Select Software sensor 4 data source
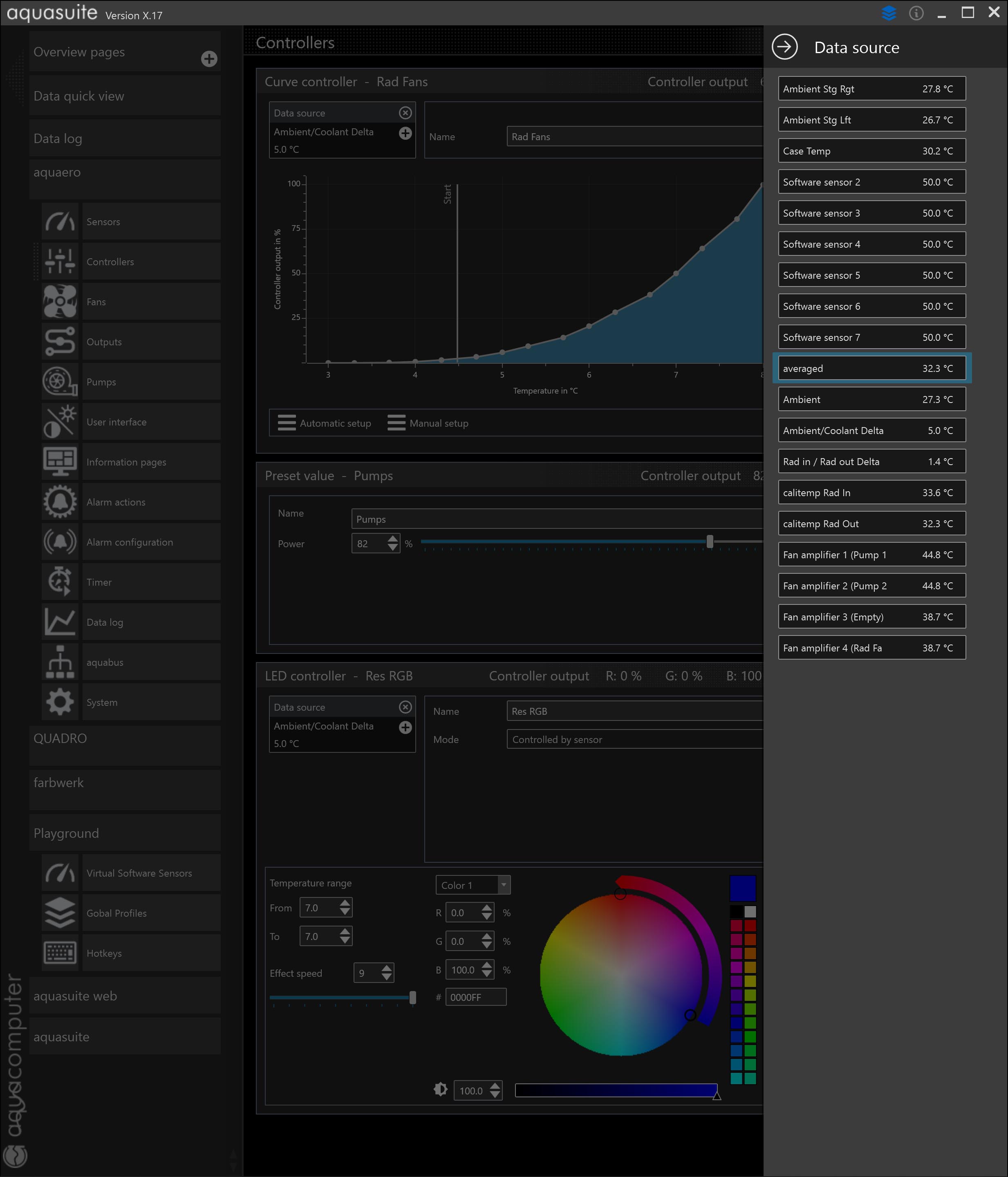Viewport: 1008px width, 1177px height. 871,244
